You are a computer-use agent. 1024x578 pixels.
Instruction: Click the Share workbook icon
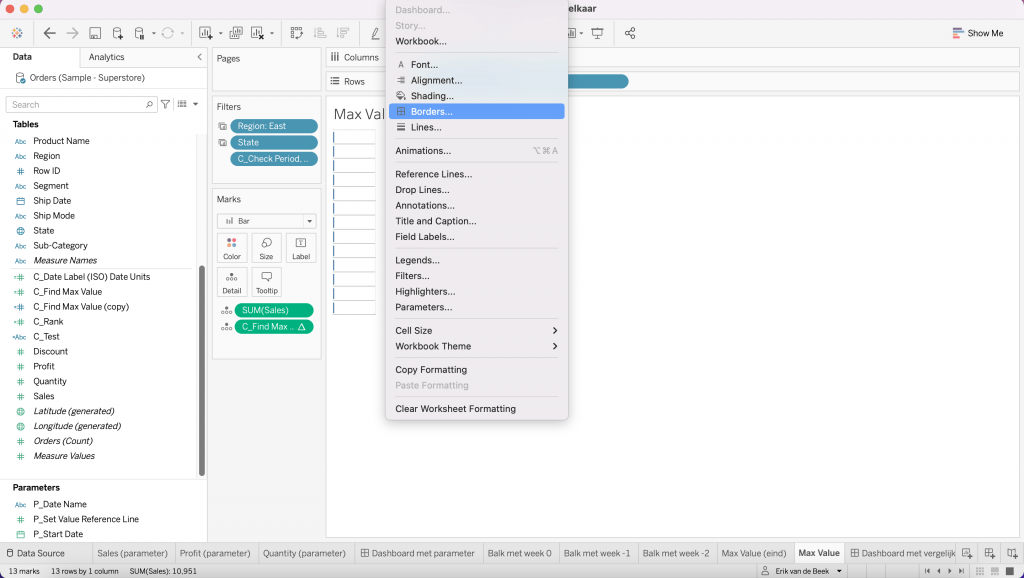[x=630, y=33]
